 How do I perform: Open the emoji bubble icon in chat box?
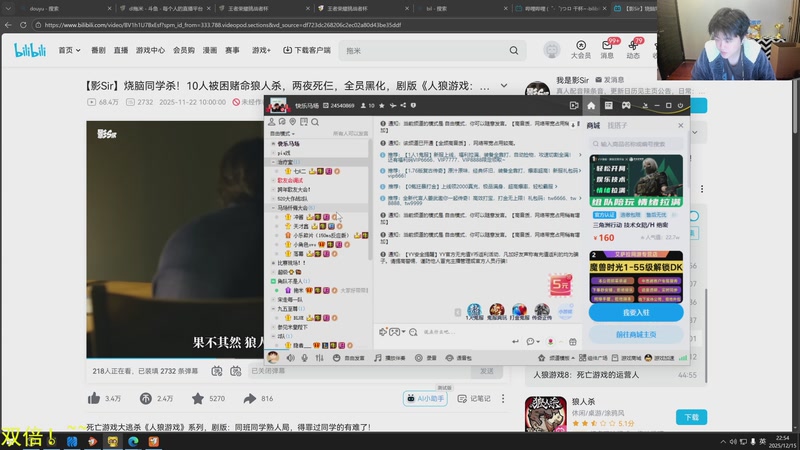pyautogui.click(x=531, y=341)
